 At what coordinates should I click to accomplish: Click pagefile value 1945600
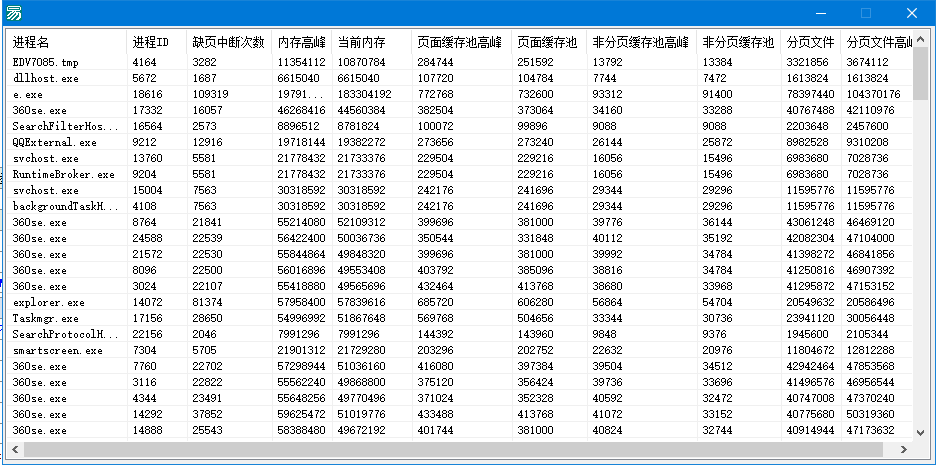(x=808, y=334)
